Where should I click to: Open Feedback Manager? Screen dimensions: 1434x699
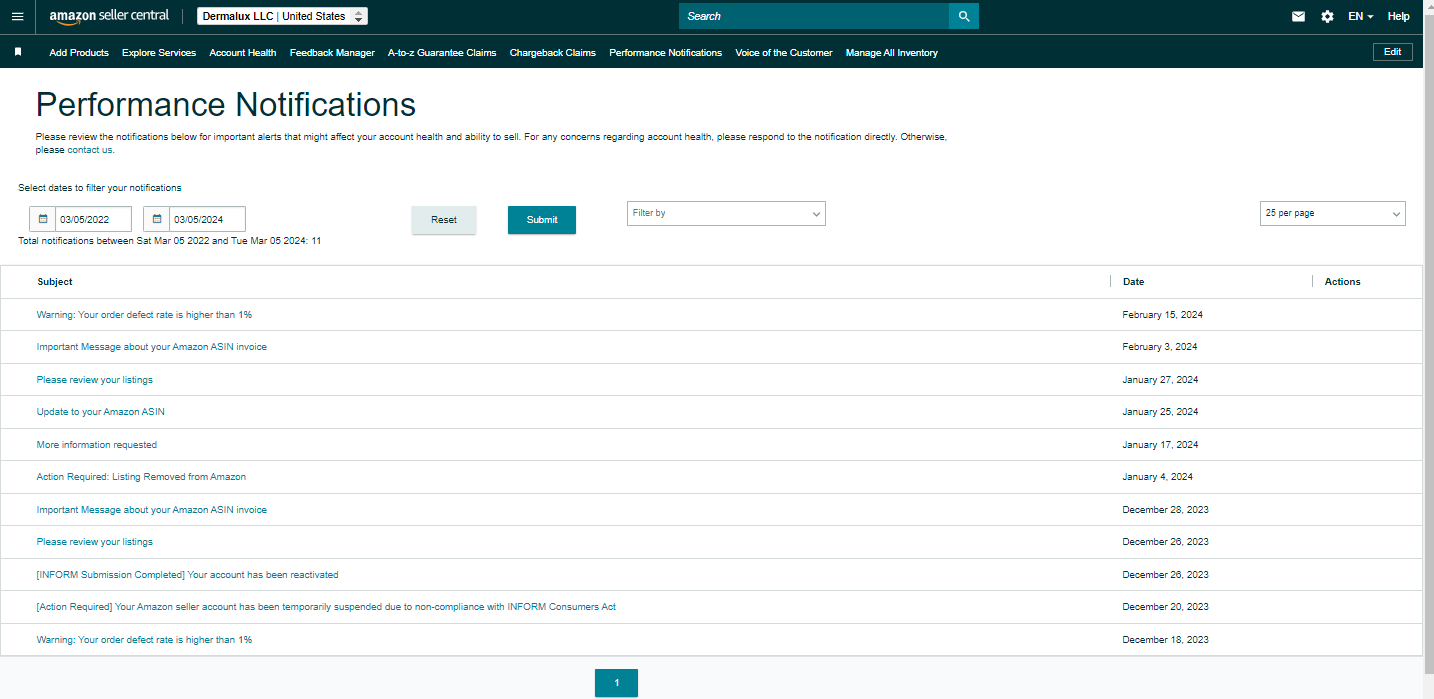[332, 53]
